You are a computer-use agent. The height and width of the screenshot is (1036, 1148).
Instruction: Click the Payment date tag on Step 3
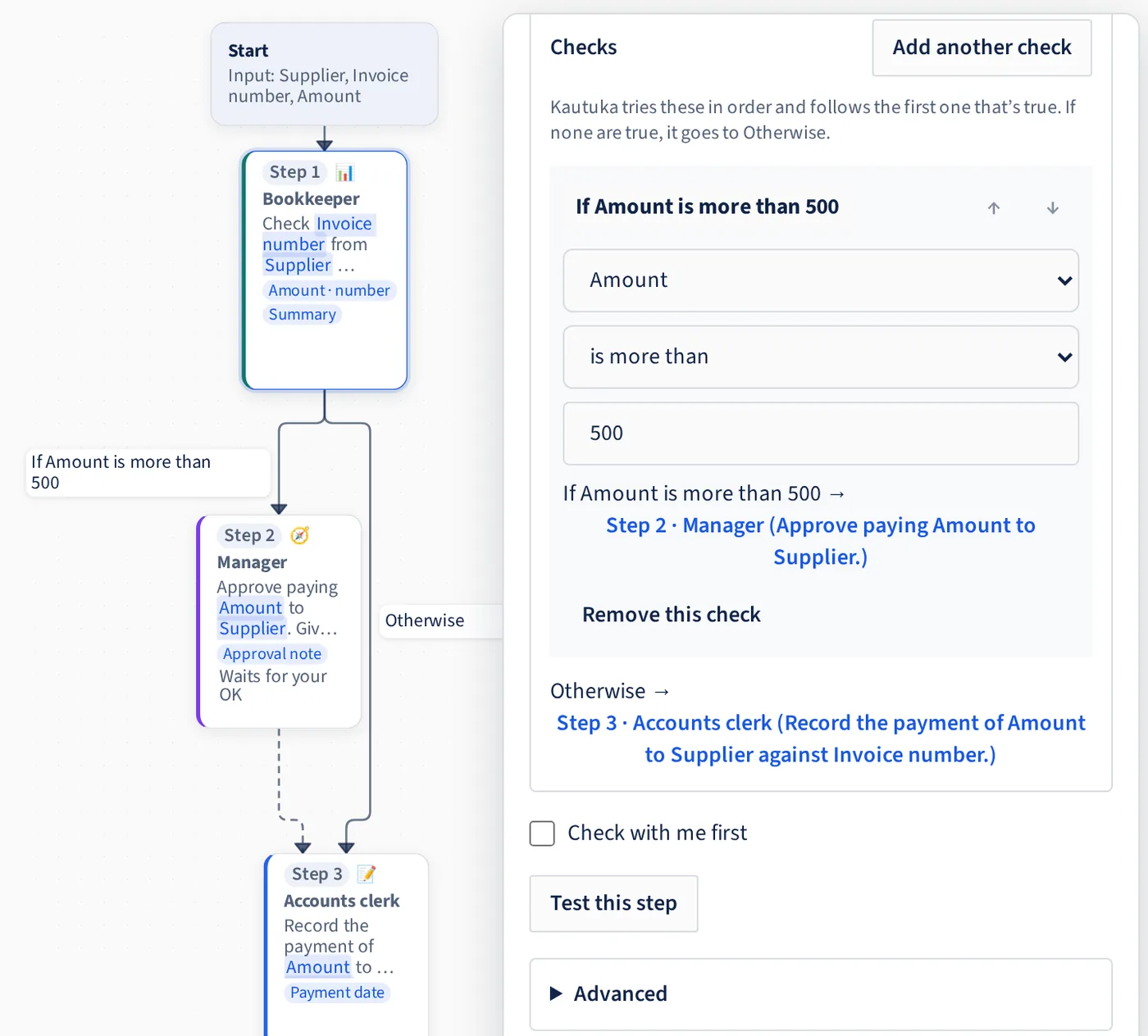pos(337,993)
